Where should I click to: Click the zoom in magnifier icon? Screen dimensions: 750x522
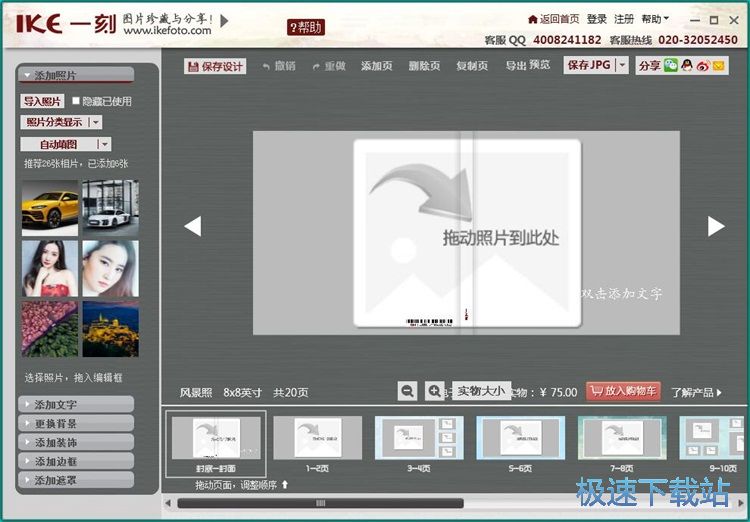pyautogui.click(x=434, y=391)
